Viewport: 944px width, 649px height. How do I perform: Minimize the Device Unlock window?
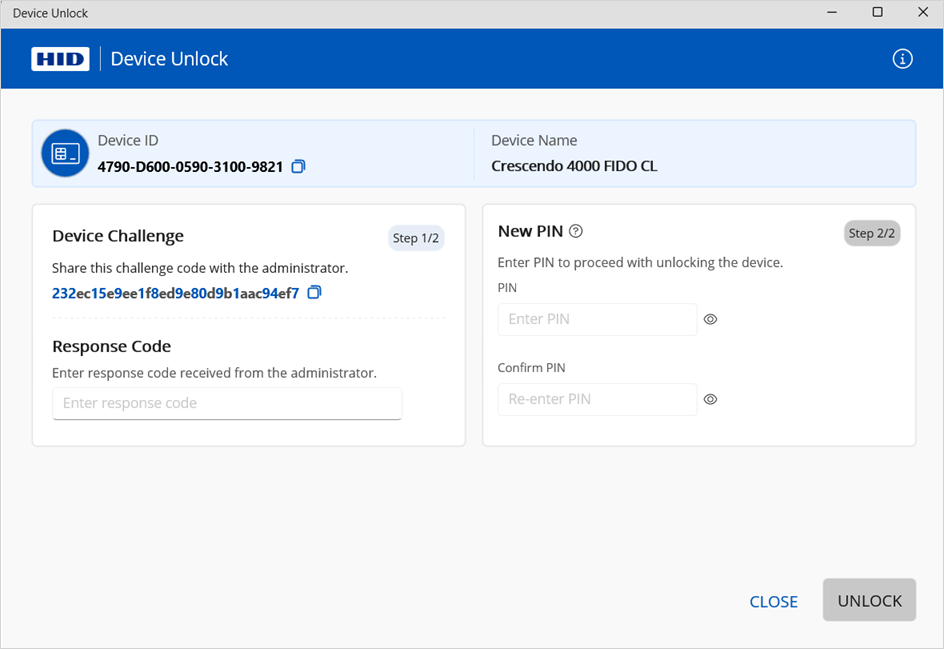pos(831,13)
